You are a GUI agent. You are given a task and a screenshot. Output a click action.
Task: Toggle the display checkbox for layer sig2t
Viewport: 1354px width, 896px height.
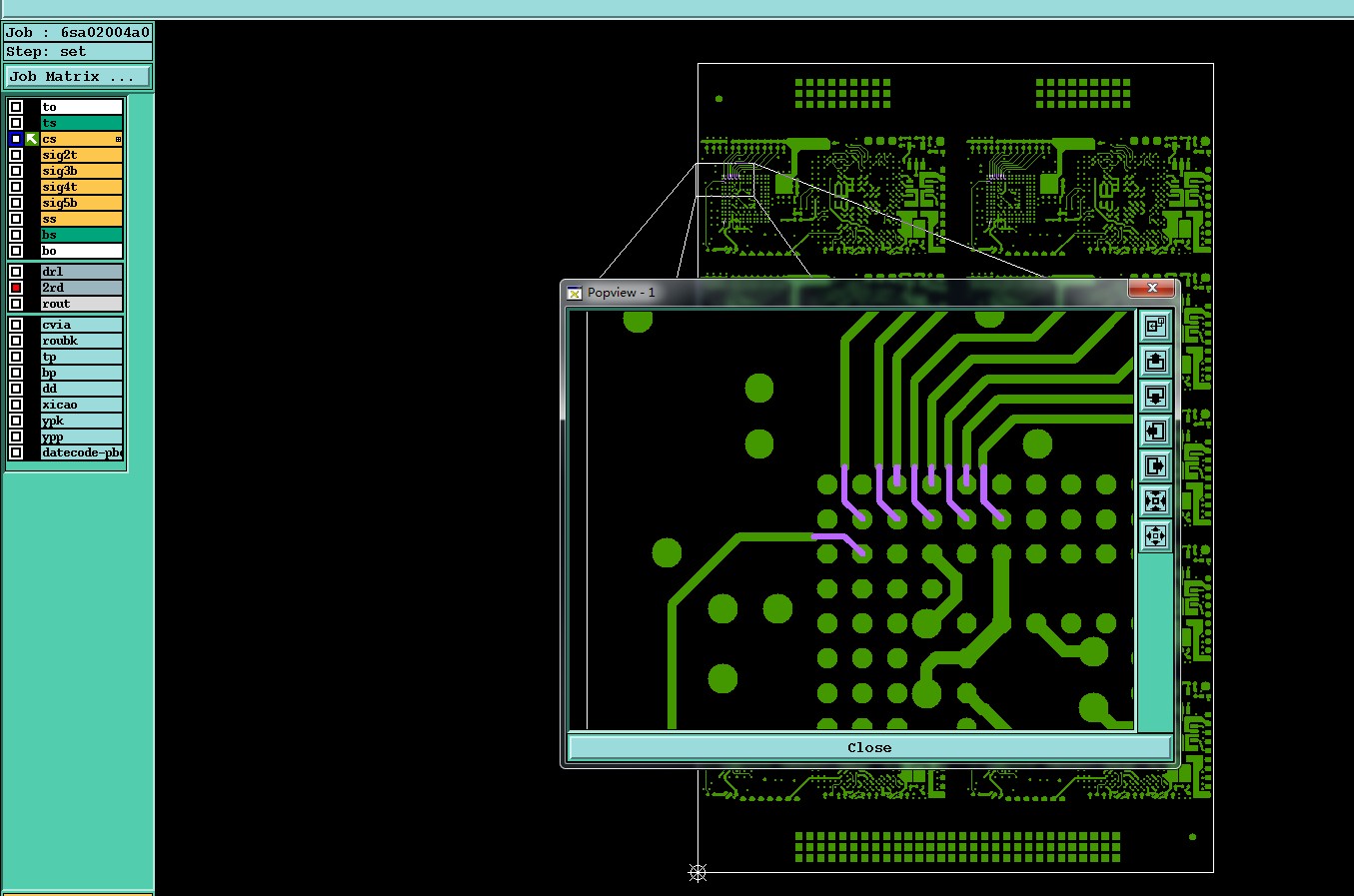click(x=16, y=155)
